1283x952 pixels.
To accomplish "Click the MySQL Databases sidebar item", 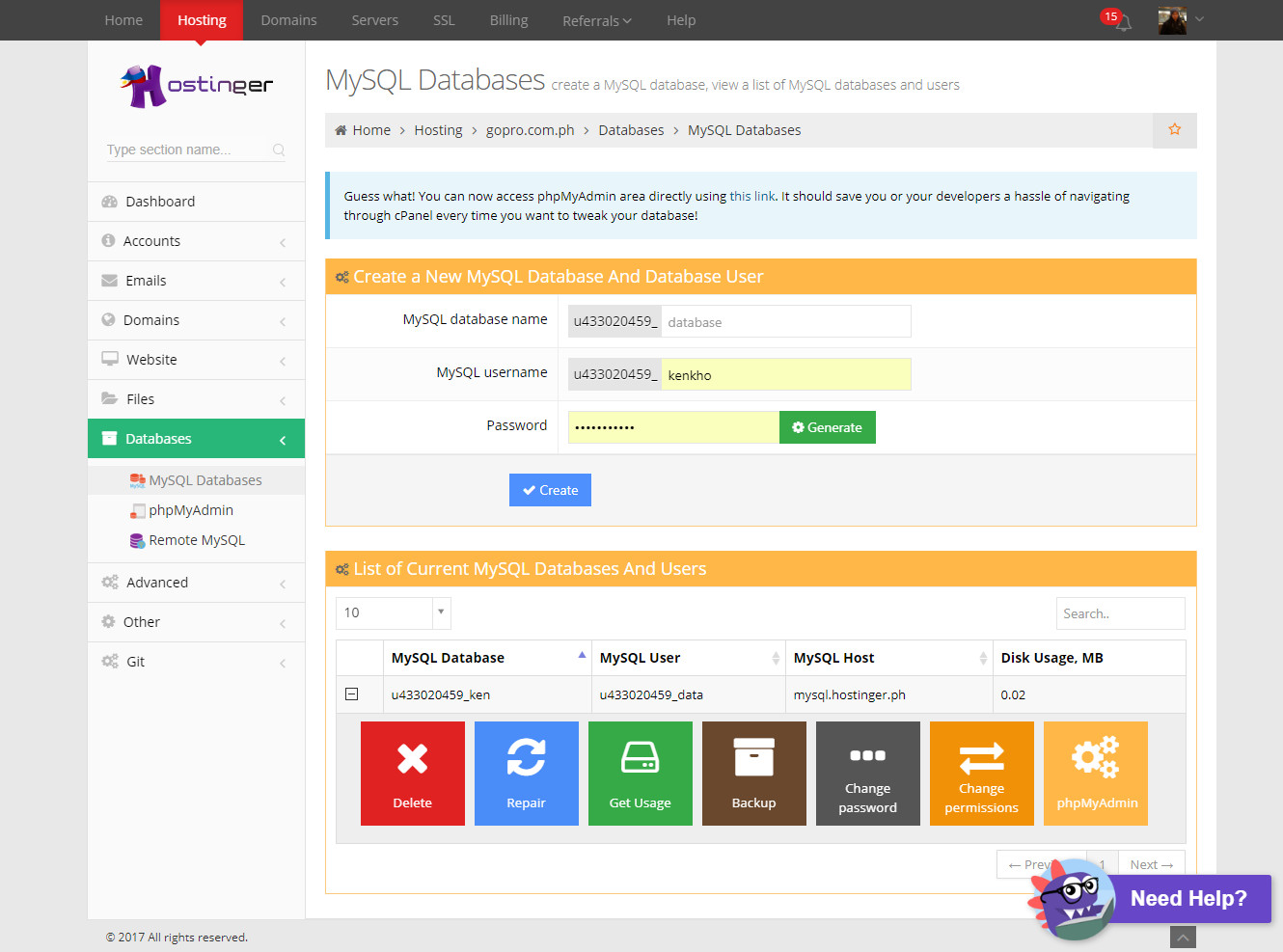I will 197,480.
